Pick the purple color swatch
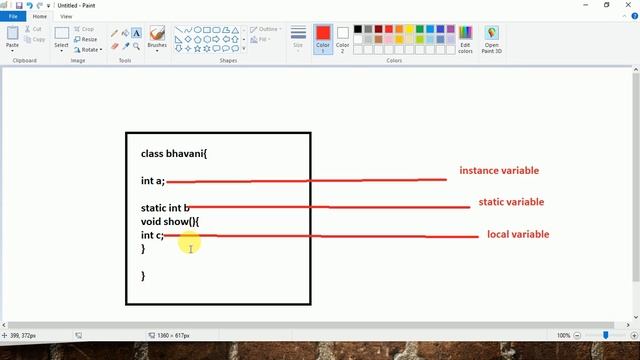The image size is (640, 360). tap(451, 29)
